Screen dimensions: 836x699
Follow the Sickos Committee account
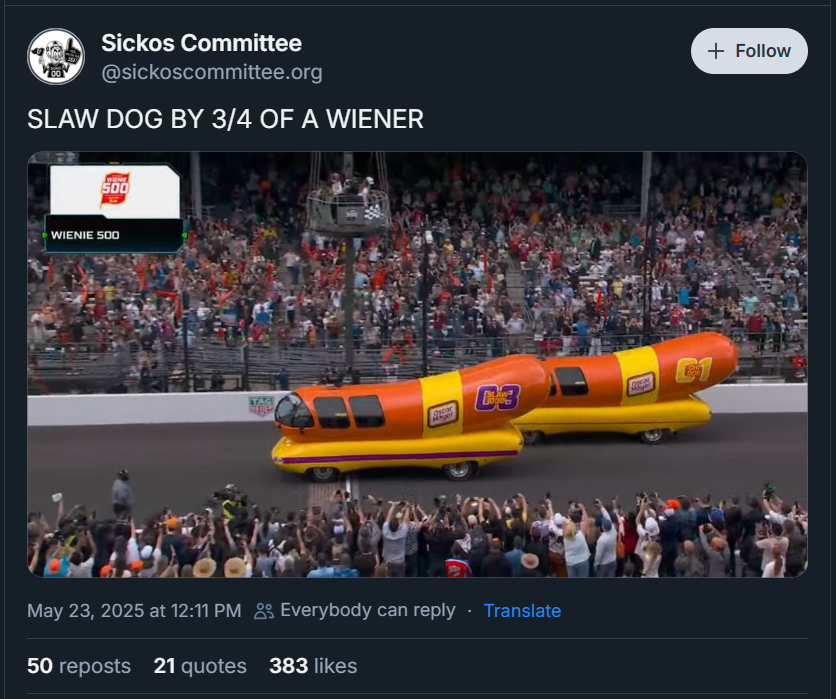(x=749, y=51)
